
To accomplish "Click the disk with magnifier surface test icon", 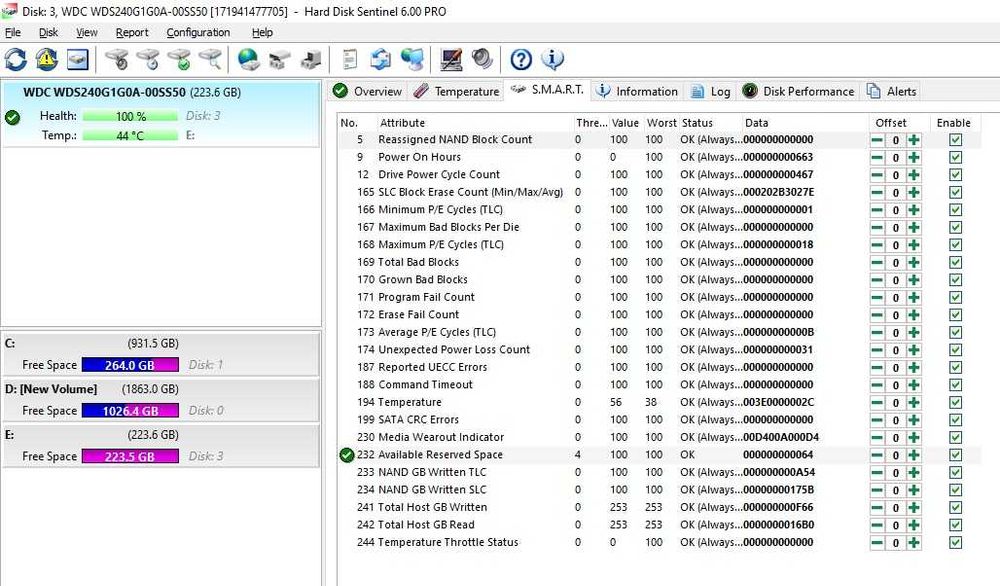I will pos(210,59).
